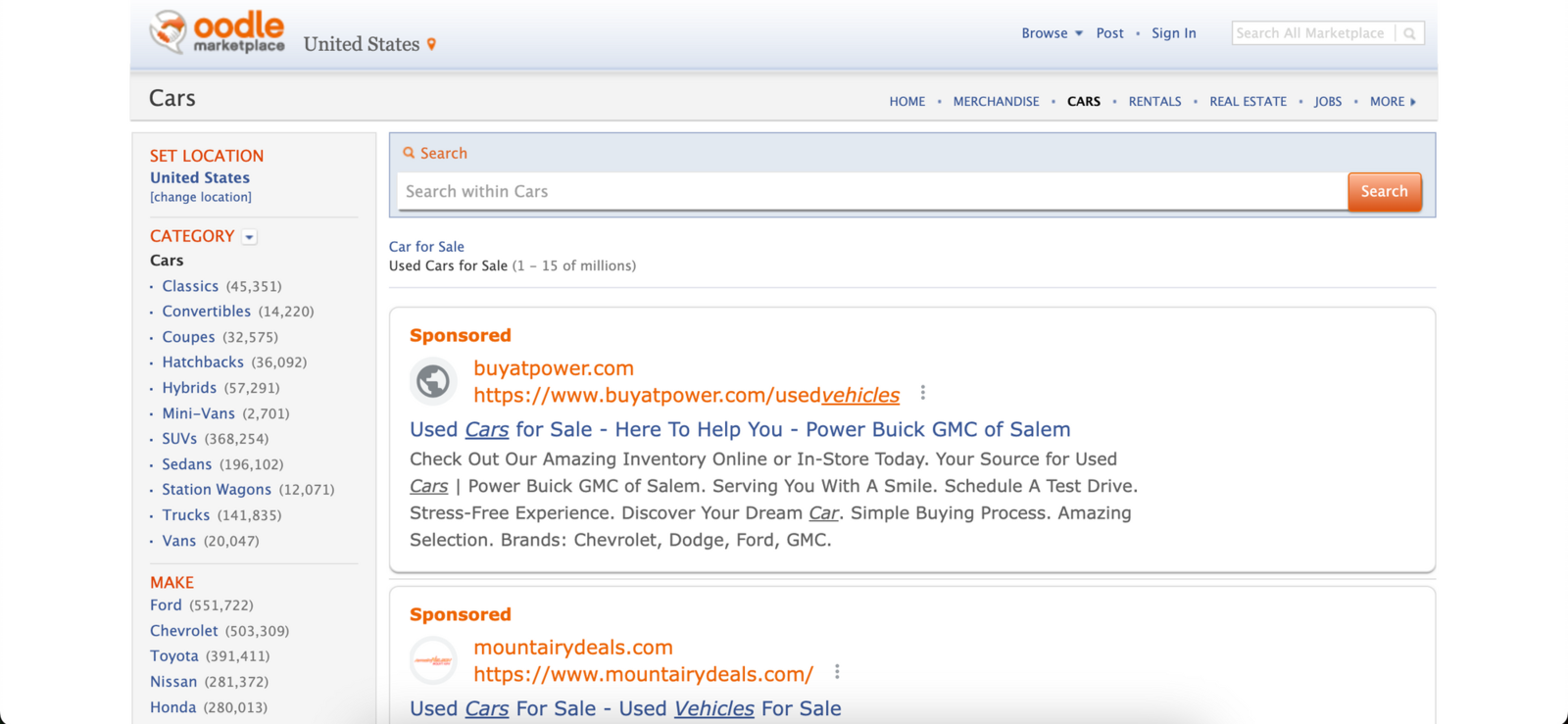Select Toyota under MAKE
The width and height of the screenshot is (1568, 724).
pyautogui.click(x=174, y=656)
